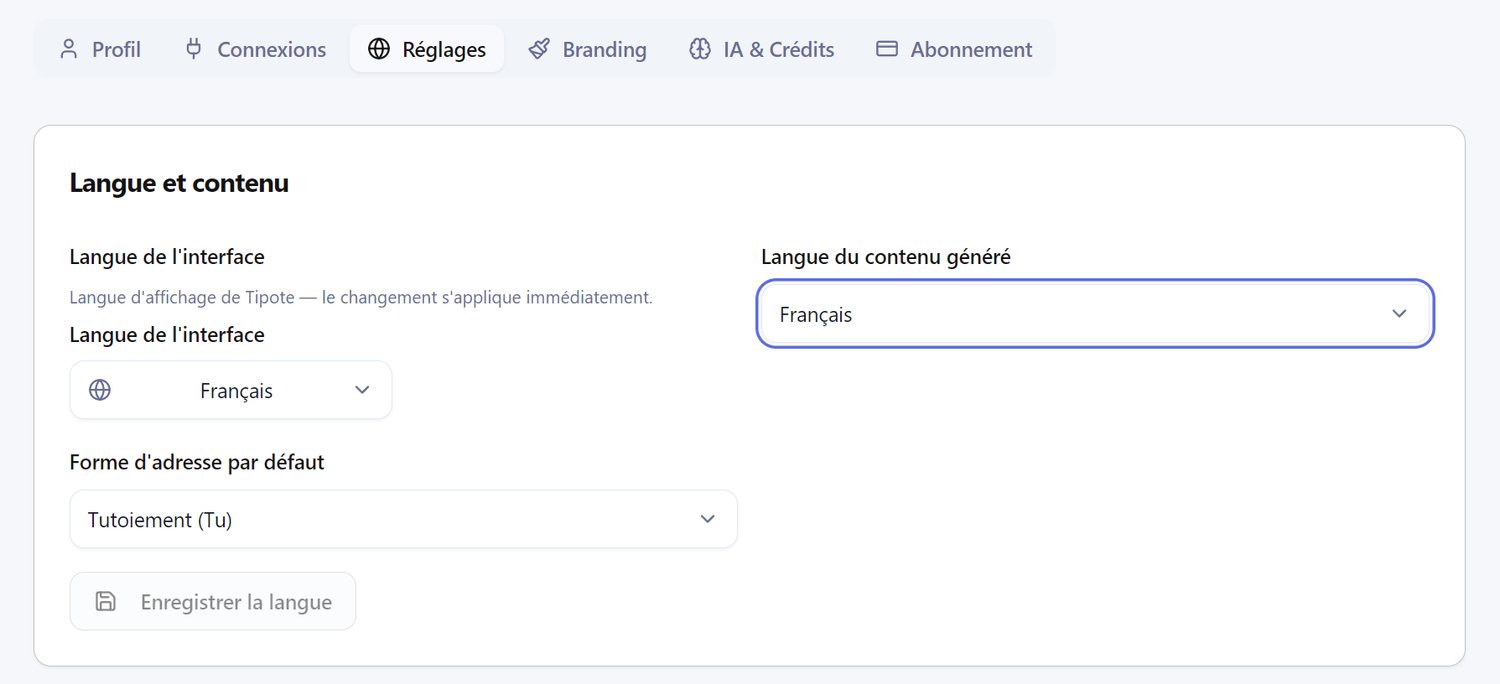
Task: Expand the Forme d'adresse par défaut chevron
Action: (708, 519)
